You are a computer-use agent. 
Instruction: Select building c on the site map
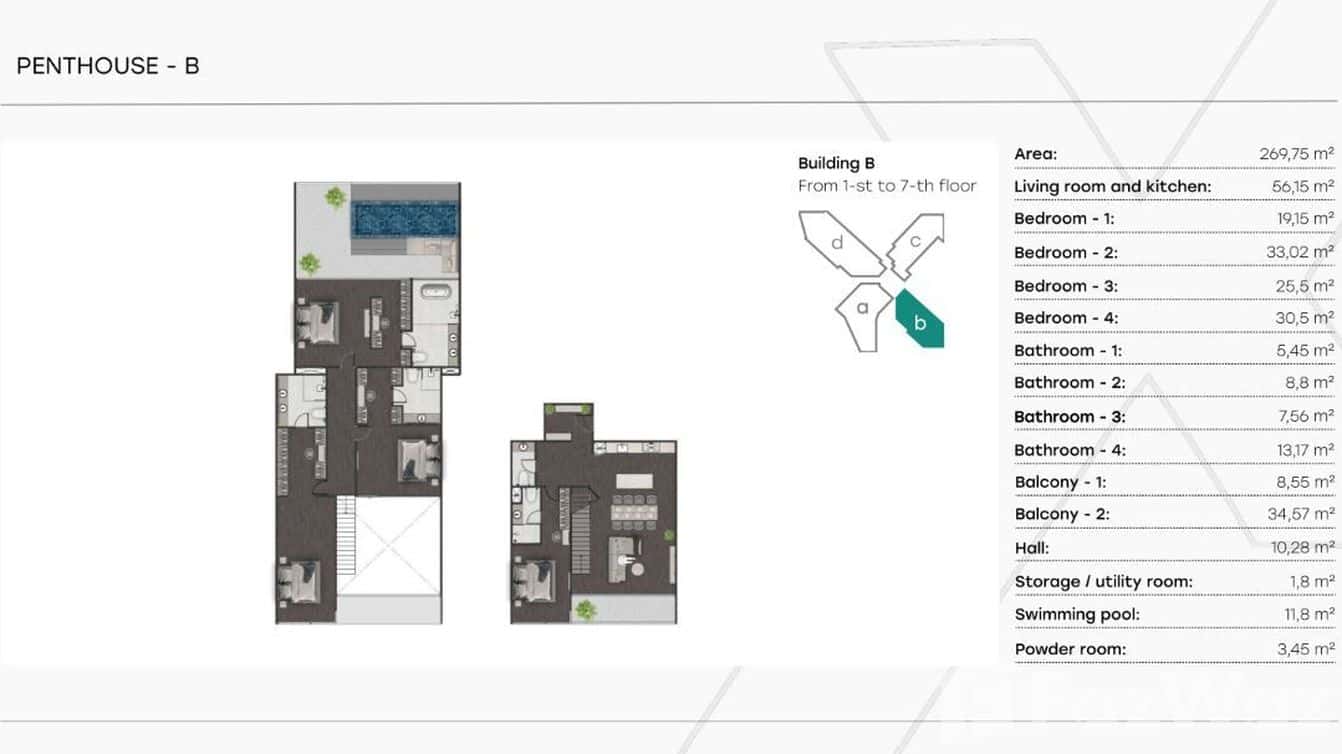pyautogui.click(x=914, y=245)
